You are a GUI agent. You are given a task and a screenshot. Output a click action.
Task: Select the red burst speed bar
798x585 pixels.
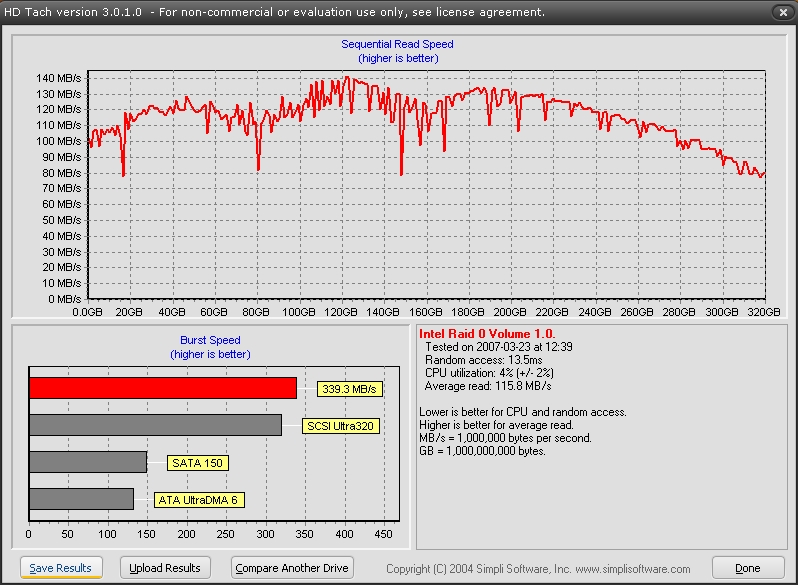(x=163, y=388)
